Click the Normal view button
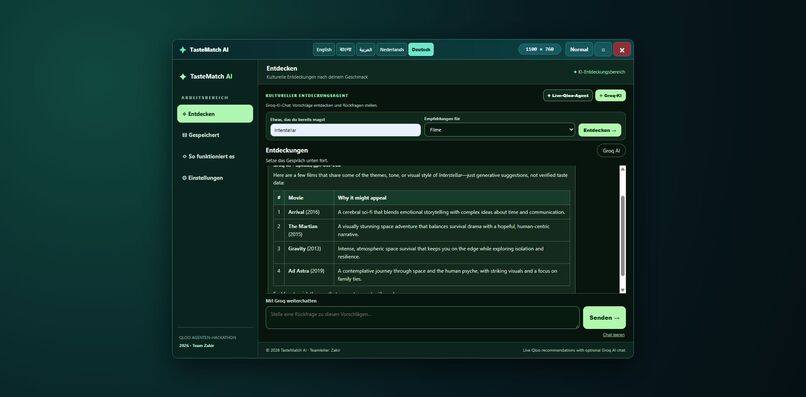Viewport: 806px width, 397px height. click(579, 49)
